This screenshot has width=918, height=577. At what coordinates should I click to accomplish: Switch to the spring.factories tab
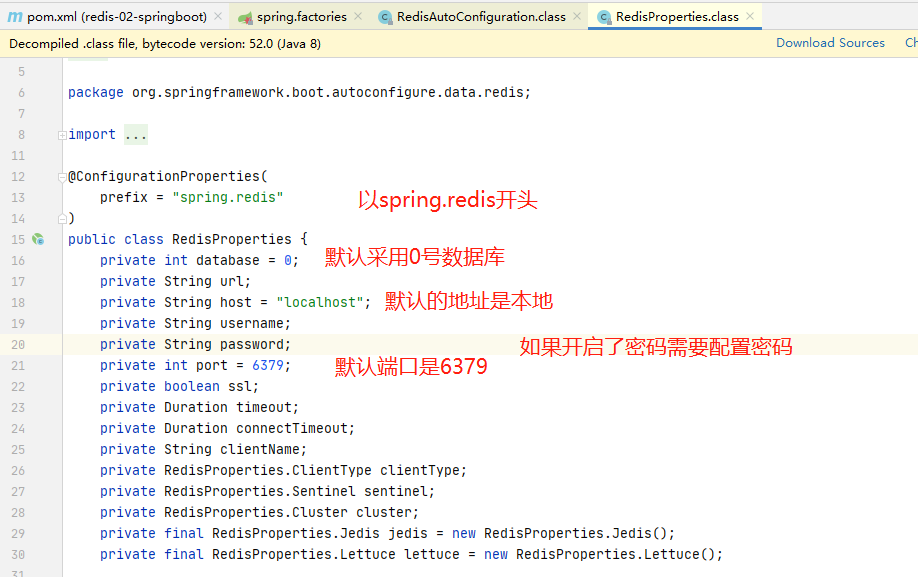300,16
